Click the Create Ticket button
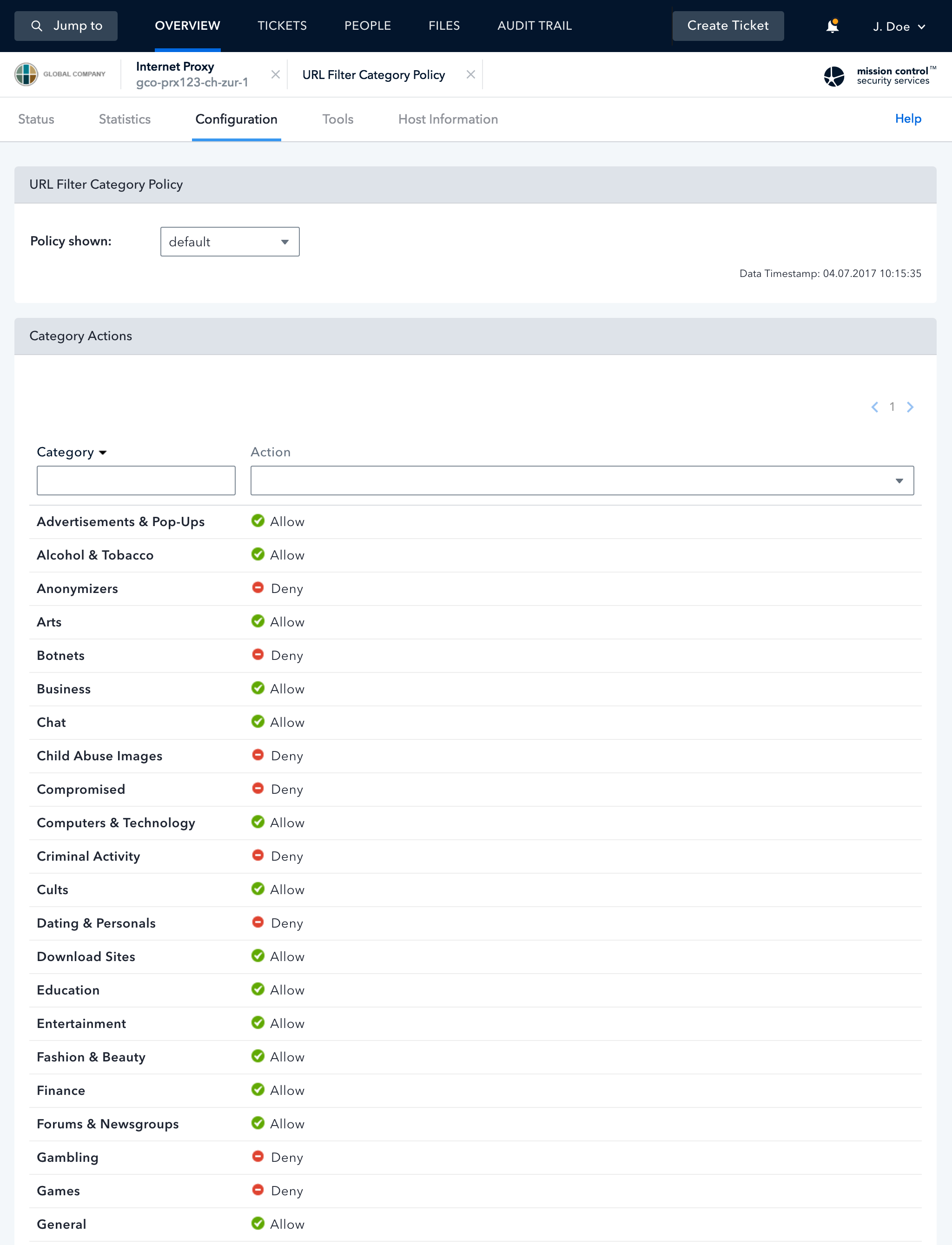 728,26
